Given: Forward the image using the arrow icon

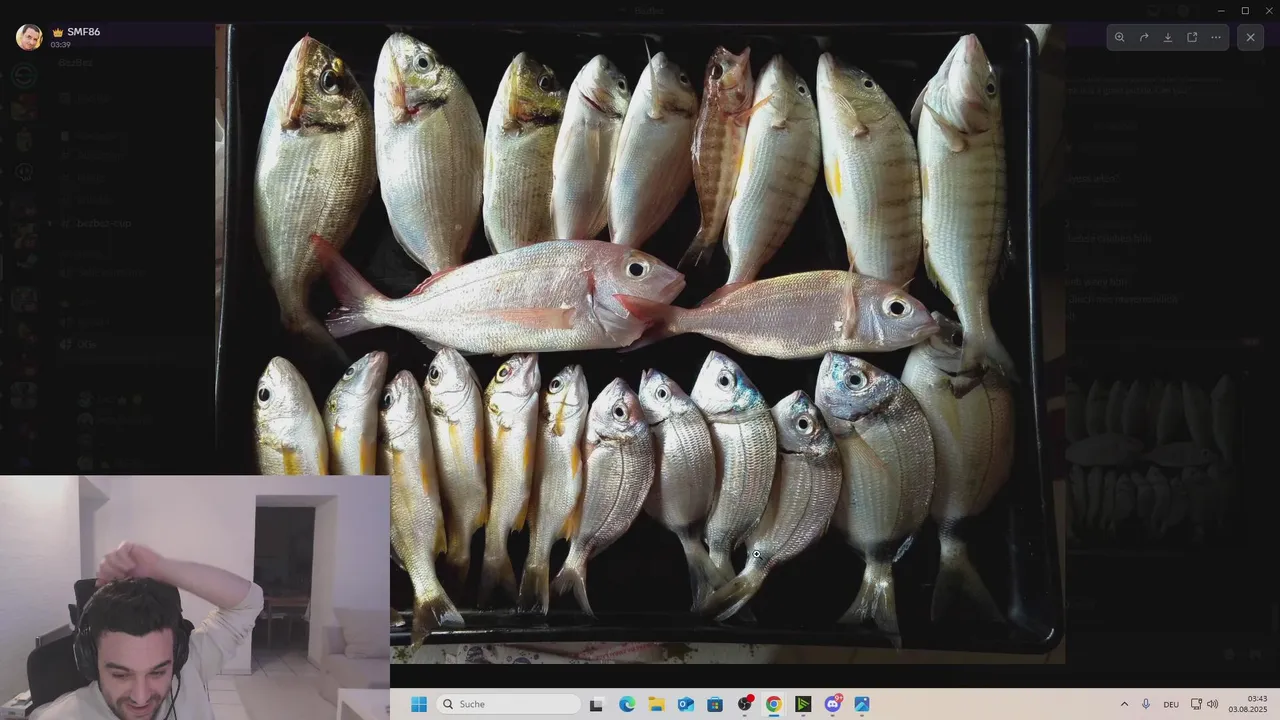Looking at the screenshot, I should click(1144, 37).
